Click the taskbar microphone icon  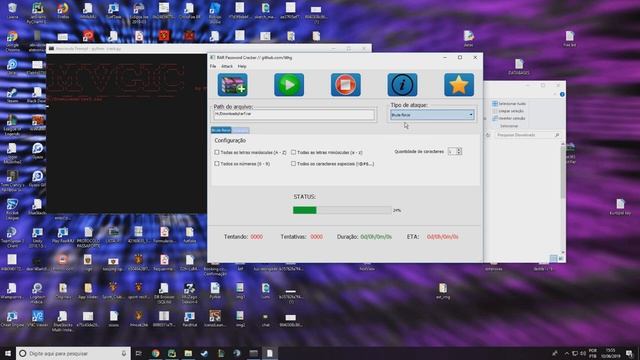124,353
